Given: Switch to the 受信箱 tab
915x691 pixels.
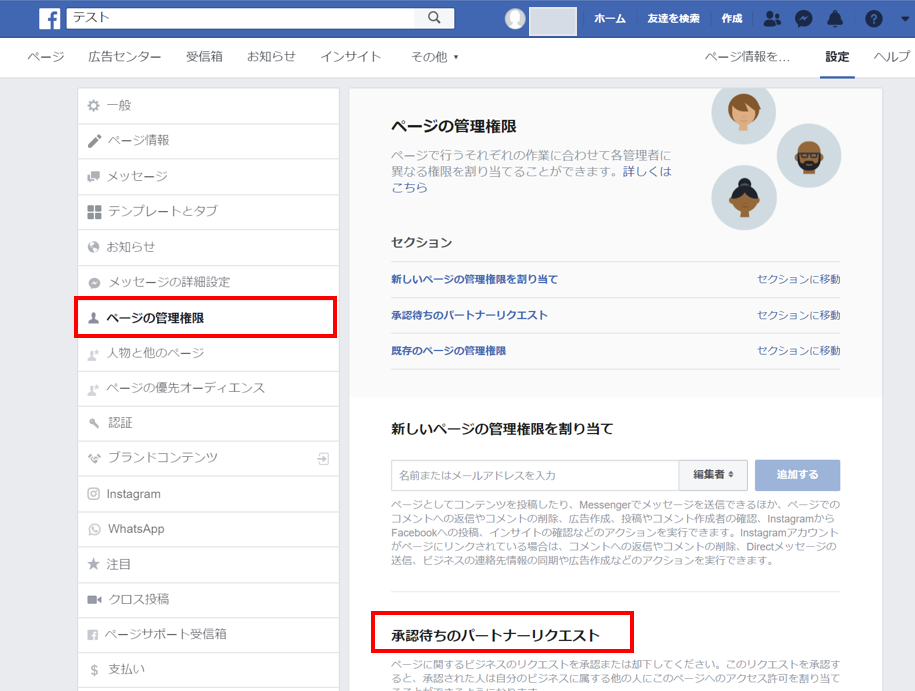Looking at the screenshot, I should coord(204,57).
